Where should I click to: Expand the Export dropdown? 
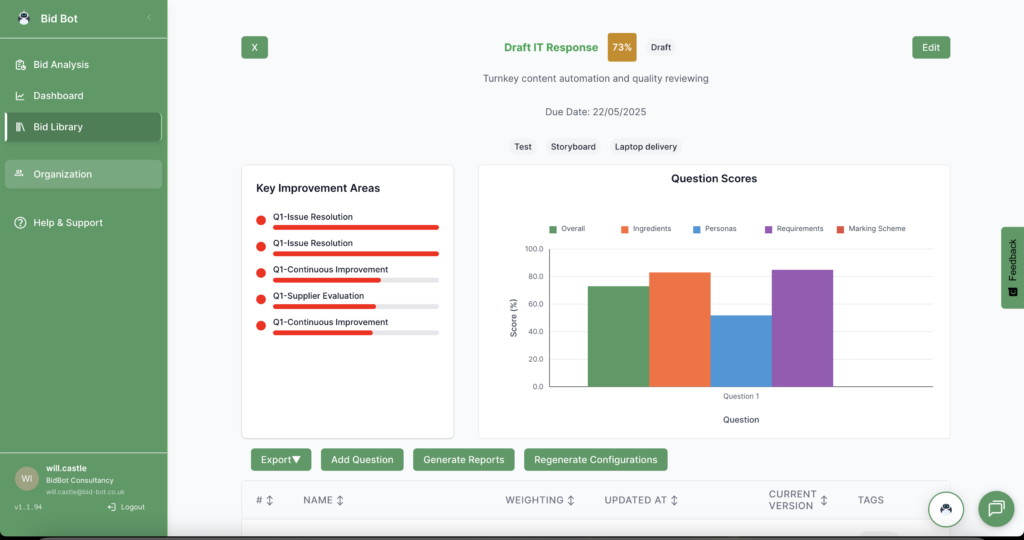pos(280,460)
